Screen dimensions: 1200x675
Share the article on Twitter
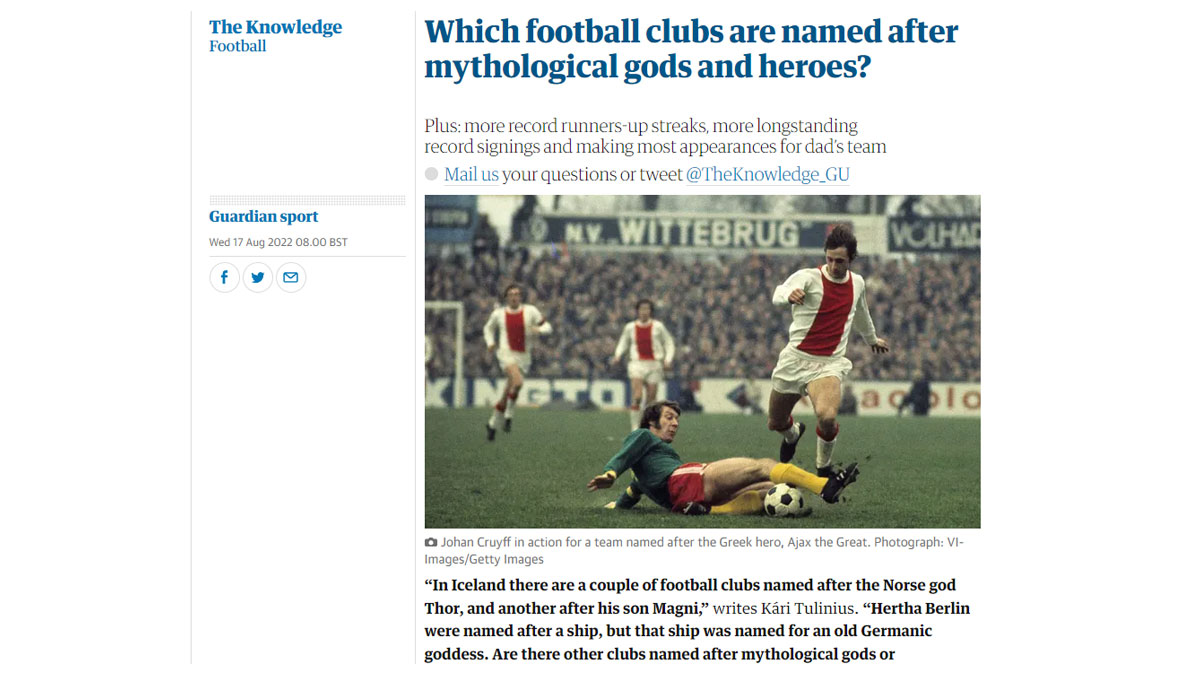click(257, 277)
